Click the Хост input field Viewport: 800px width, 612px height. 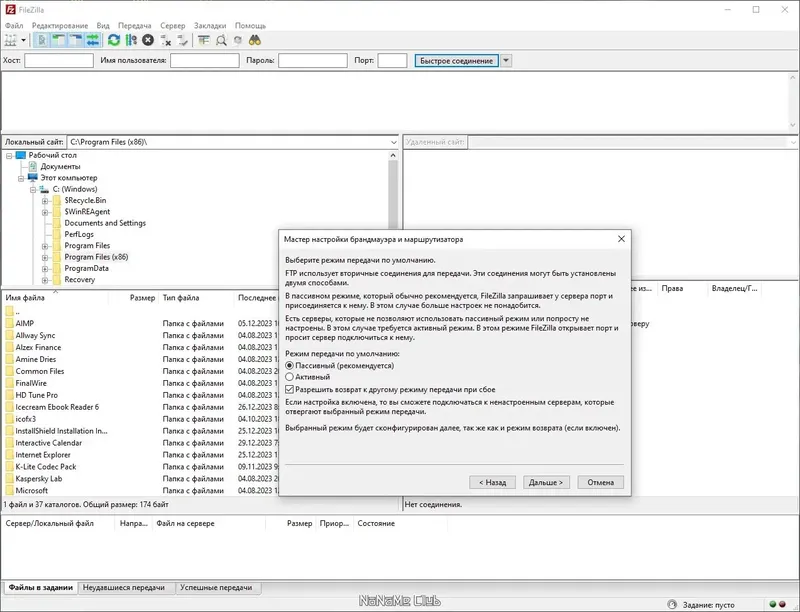click(x=59, y=61)
